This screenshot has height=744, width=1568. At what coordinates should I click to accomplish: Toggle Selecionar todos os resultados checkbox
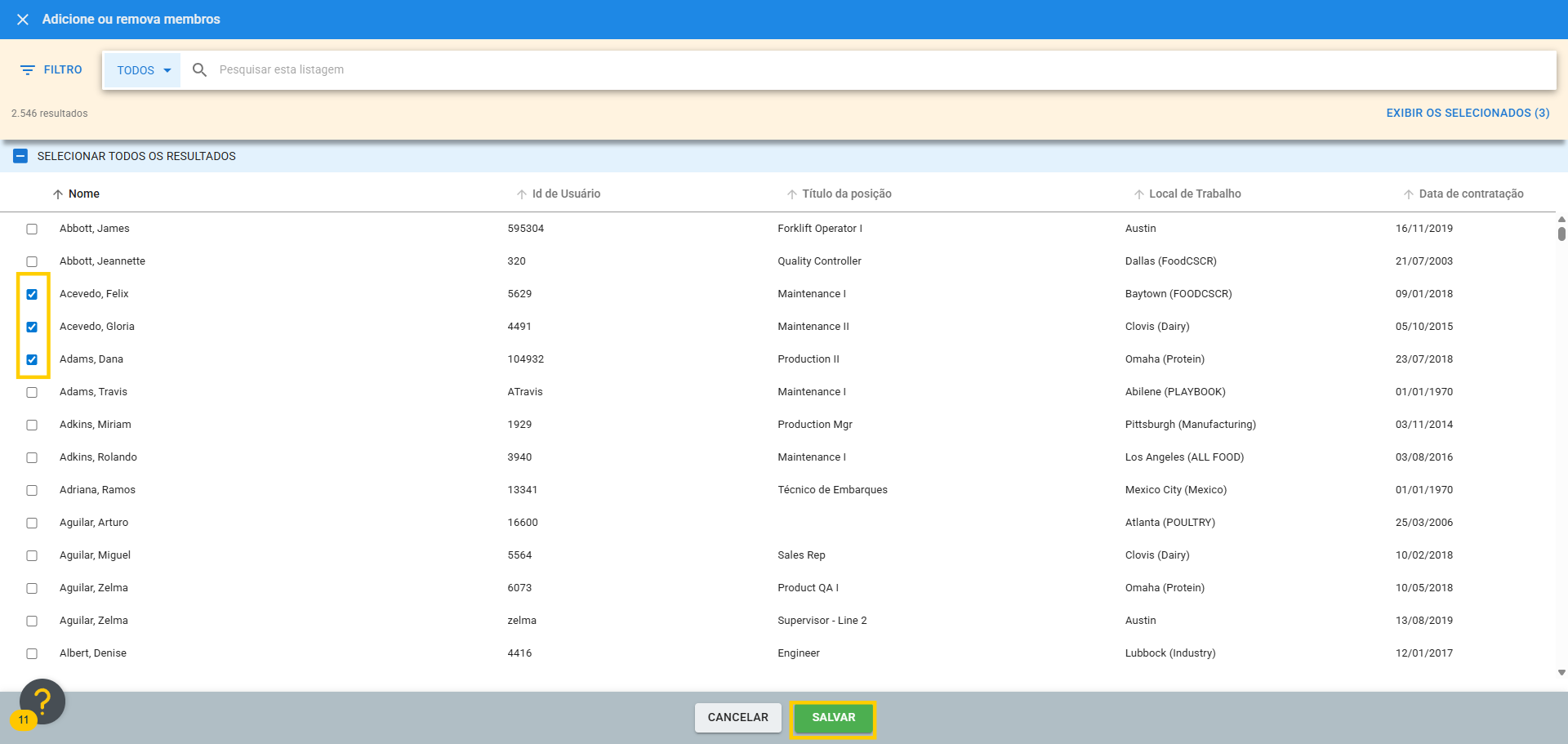click(20, 156)
